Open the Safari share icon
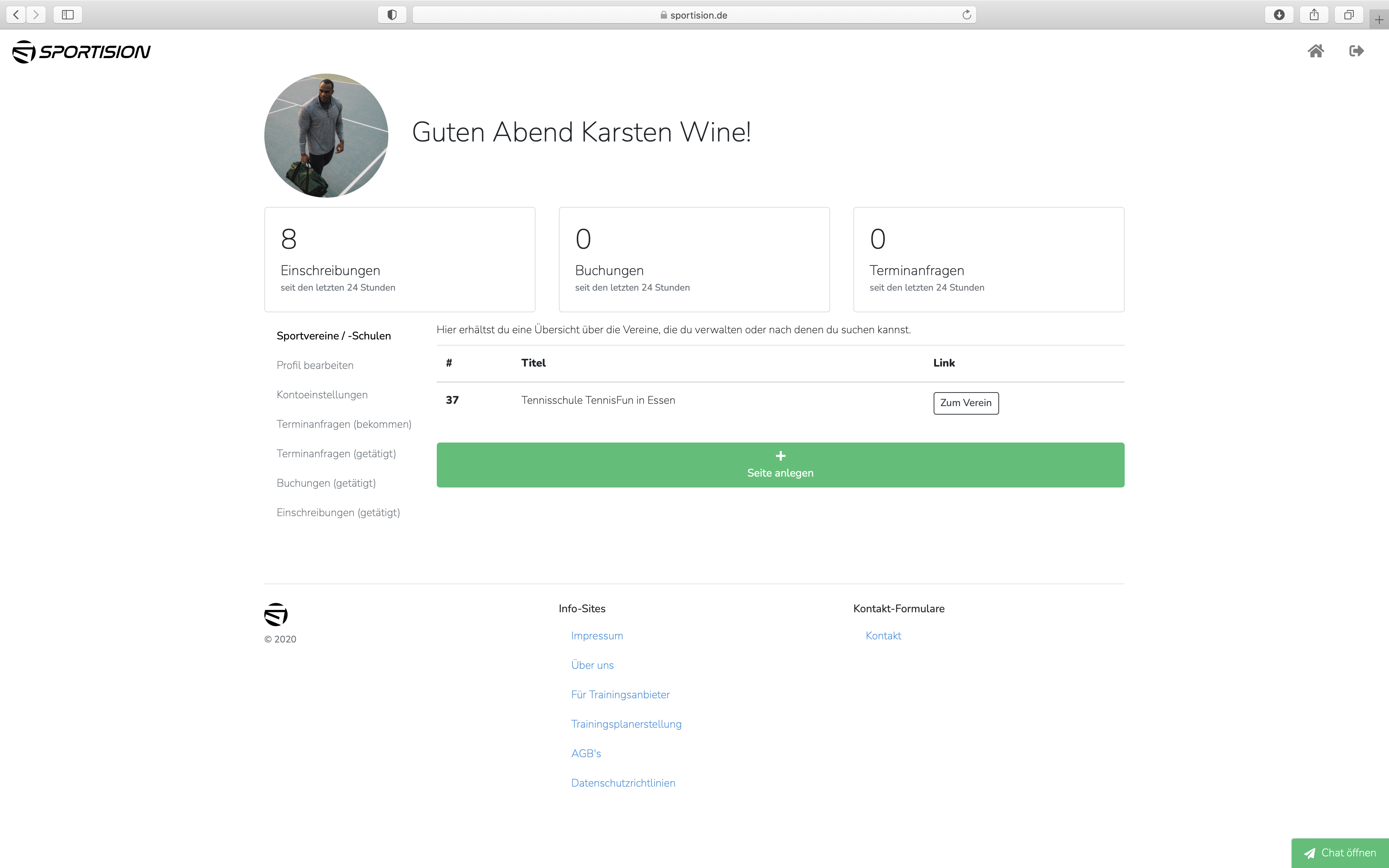This screenshot has width=1389, height=868. coord(1314,15)
